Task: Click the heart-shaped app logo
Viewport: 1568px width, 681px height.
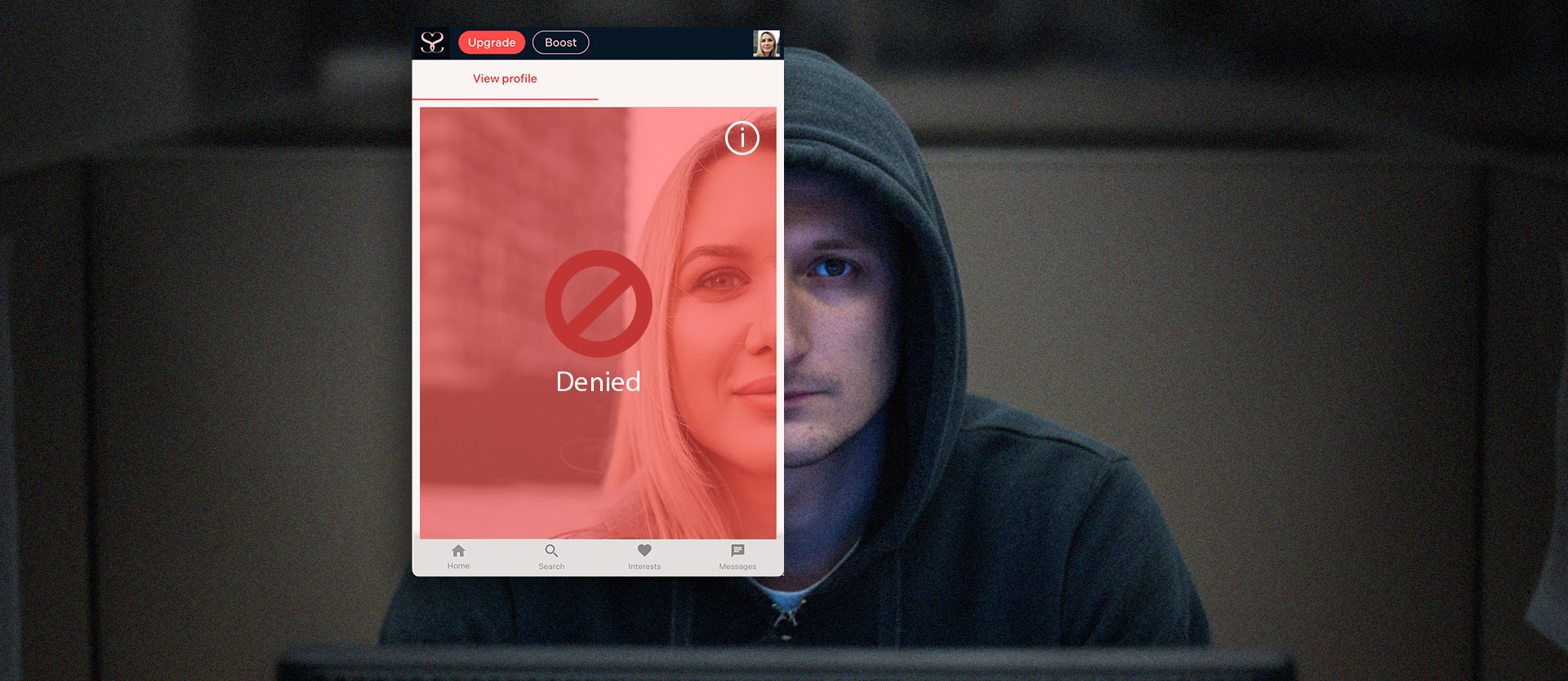Action: pyautogui.click(x=432, y=42)
